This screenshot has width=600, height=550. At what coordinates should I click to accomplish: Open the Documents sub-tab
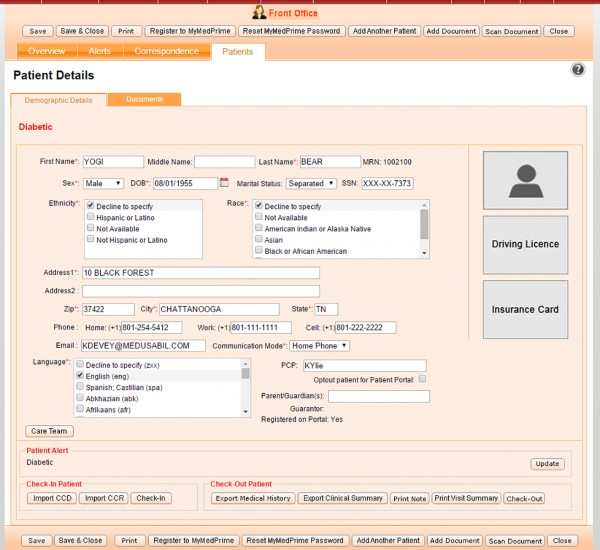145,99
